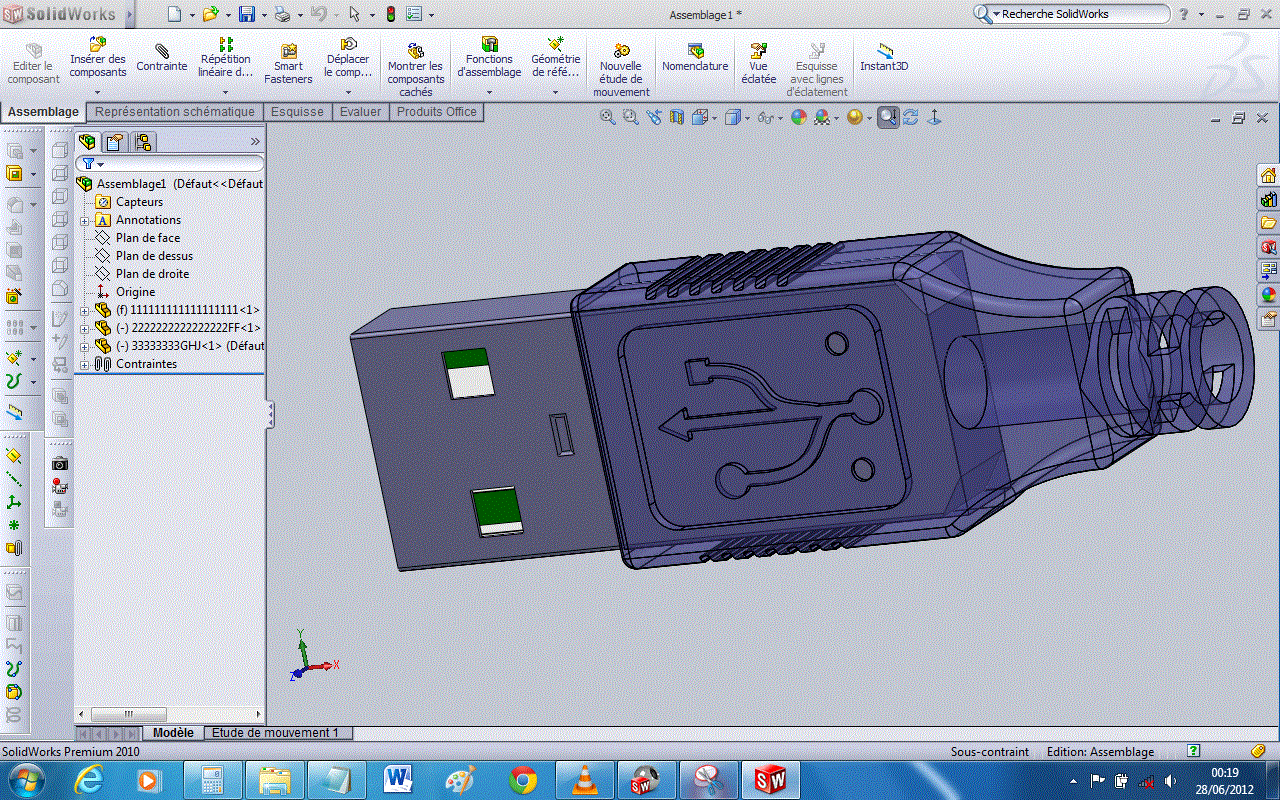Screen dimensions: 1280x800
Task: Open the Help question mark
Action: pos(1185,14)
